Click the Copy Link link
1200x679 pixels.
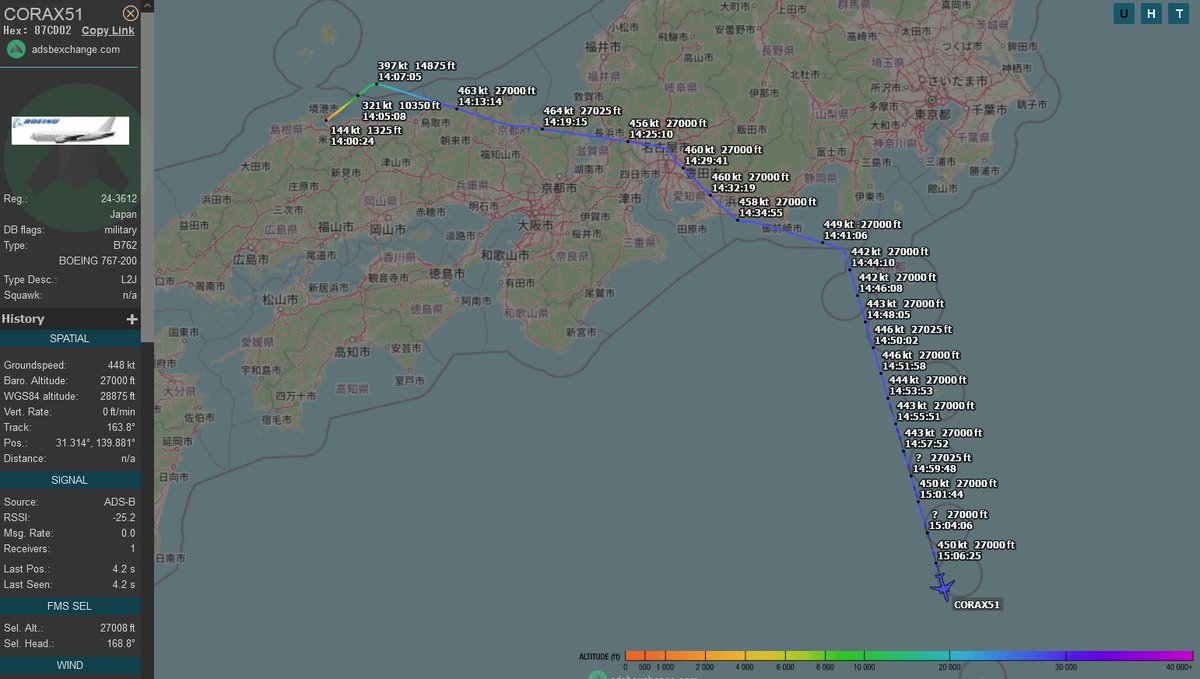(107, 31)
